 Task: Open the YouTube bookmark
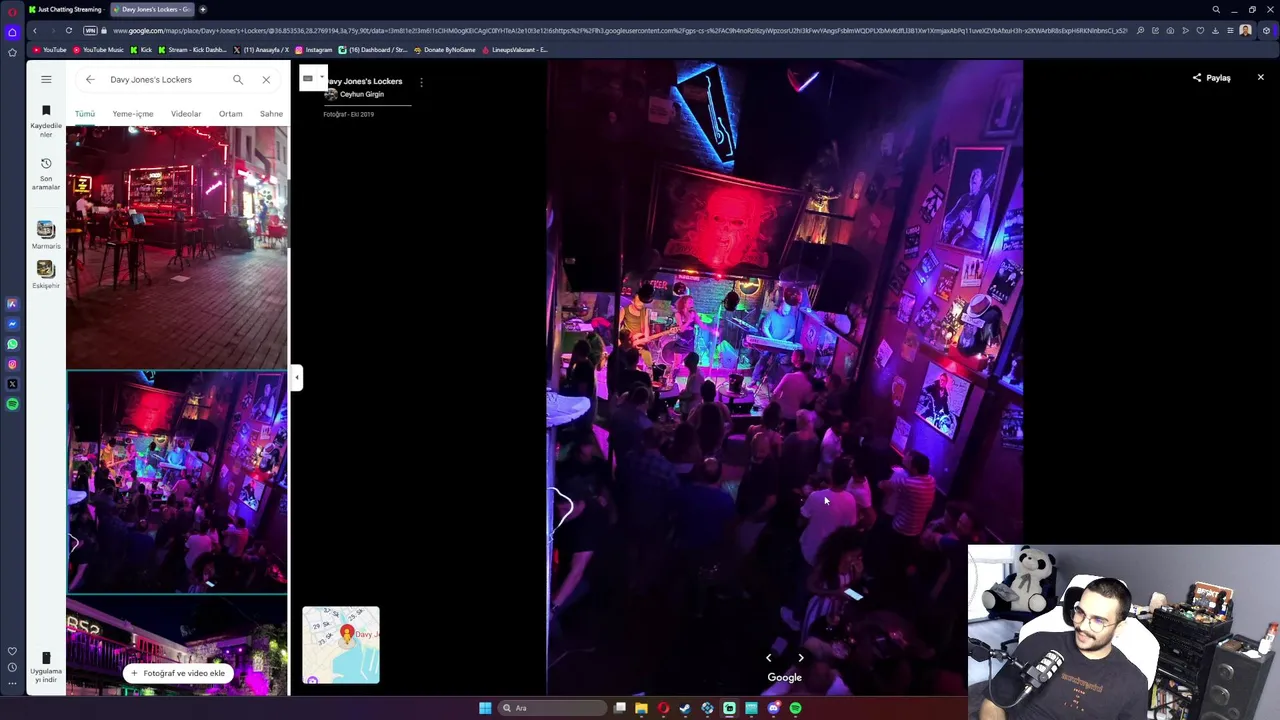click(x=50, y=50)
